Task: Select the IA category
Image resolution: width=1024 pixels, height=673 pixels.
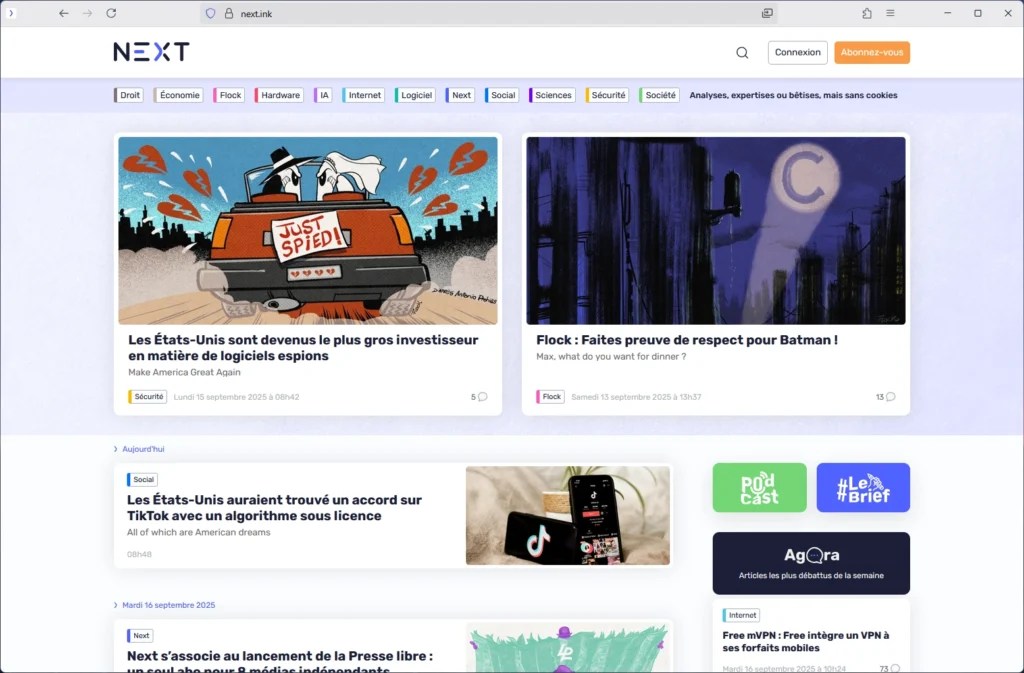Action: [x=323, y=95]
